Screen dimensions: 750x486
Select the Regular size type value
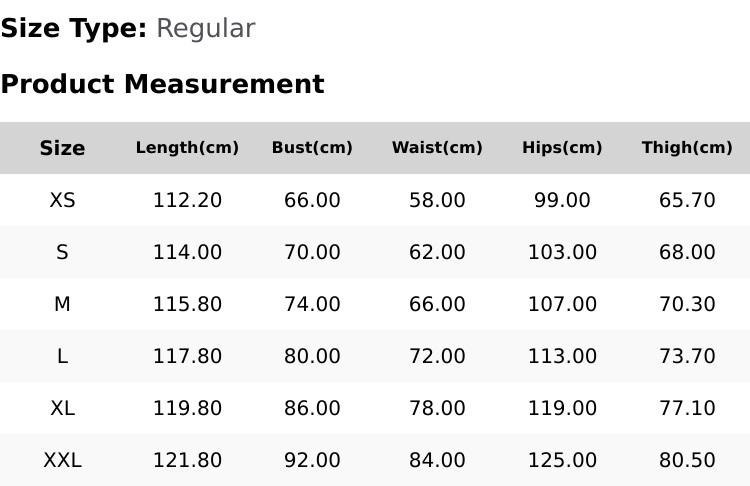tap(206, 28)
